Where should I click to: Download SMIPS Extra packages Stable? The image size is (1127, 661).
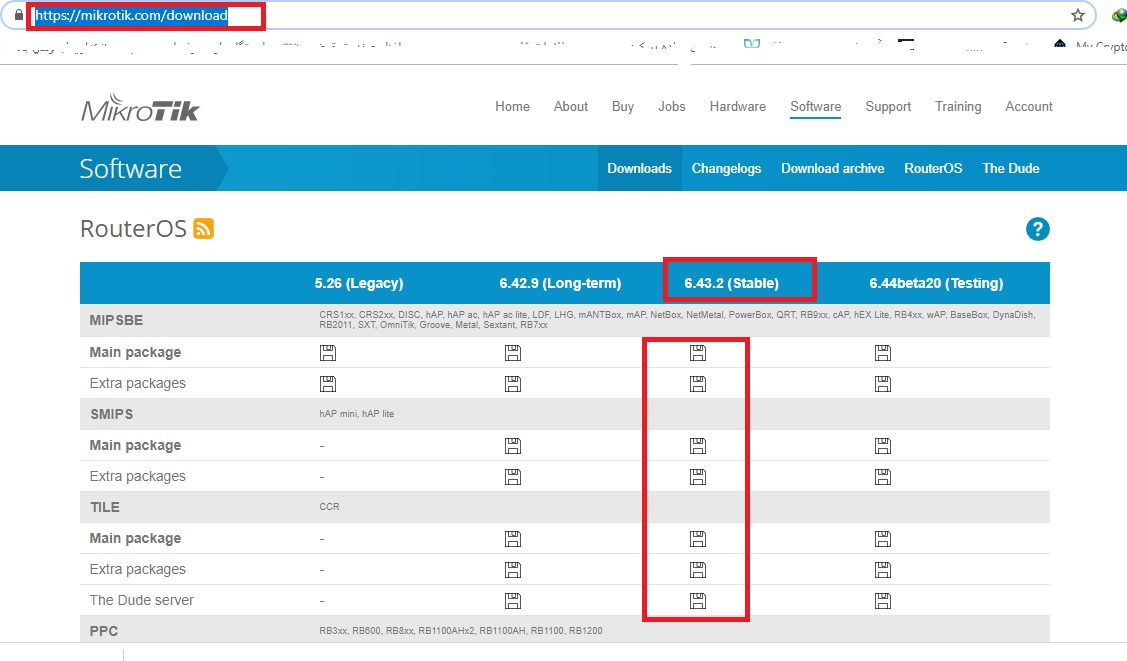(x=698, y=477)
